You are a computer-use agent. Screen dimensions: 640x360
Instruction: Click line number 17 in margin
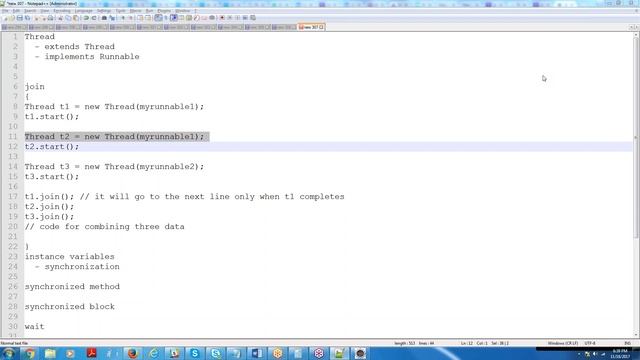[x=13, y=197]
